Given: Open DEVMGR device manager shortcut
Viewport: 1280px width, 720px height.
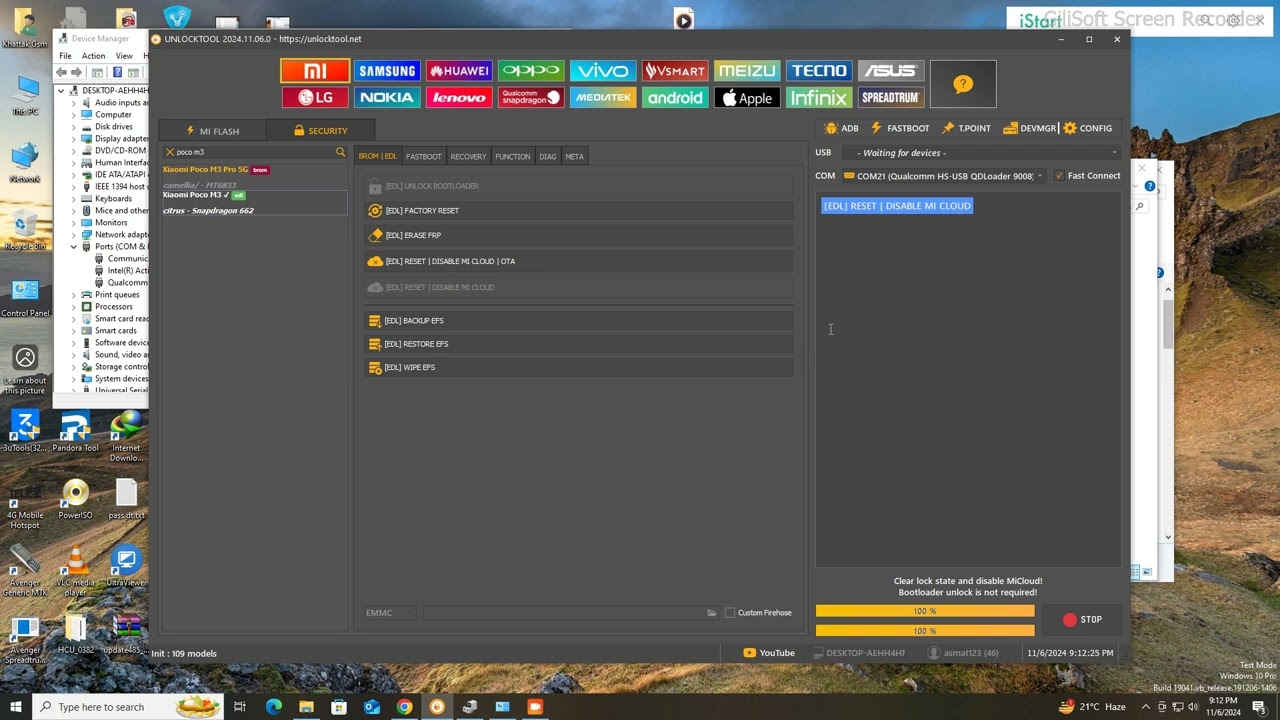Looking at the screenshot, I should pyautogui.click(x=1030, y=128).
